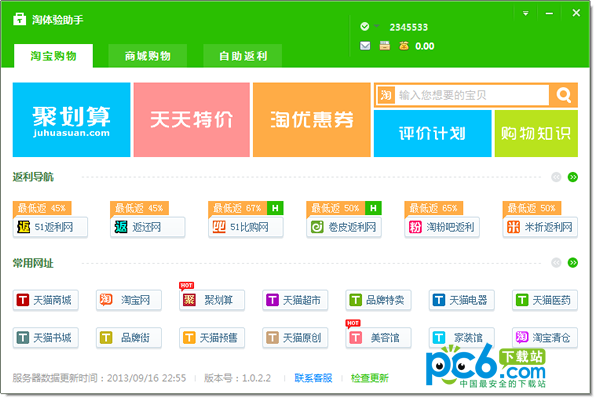Open 卷皮返利网 rebate site
This screenshot has width=600, height=402.
pyautogui.click(x=344, y=227)
